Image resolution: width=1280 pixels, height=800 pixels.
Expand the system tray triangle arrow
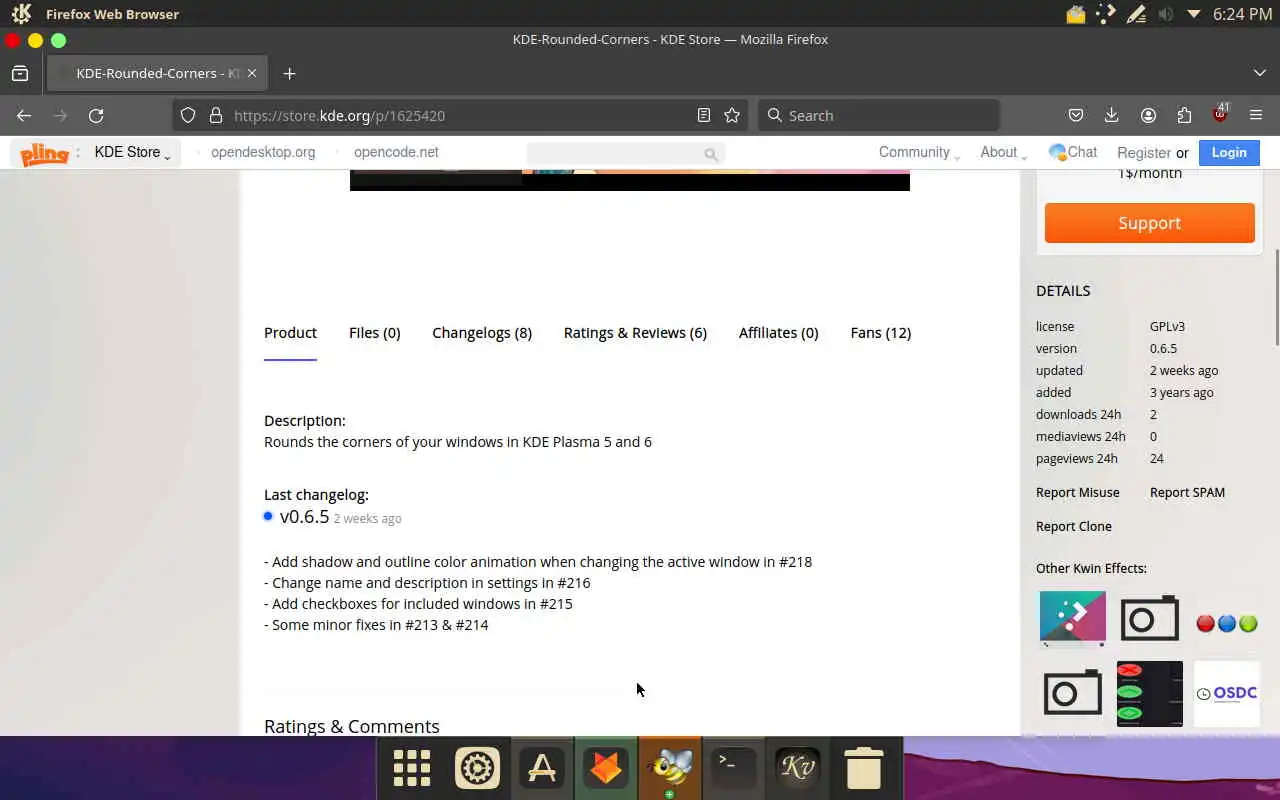pos(1194,14)
